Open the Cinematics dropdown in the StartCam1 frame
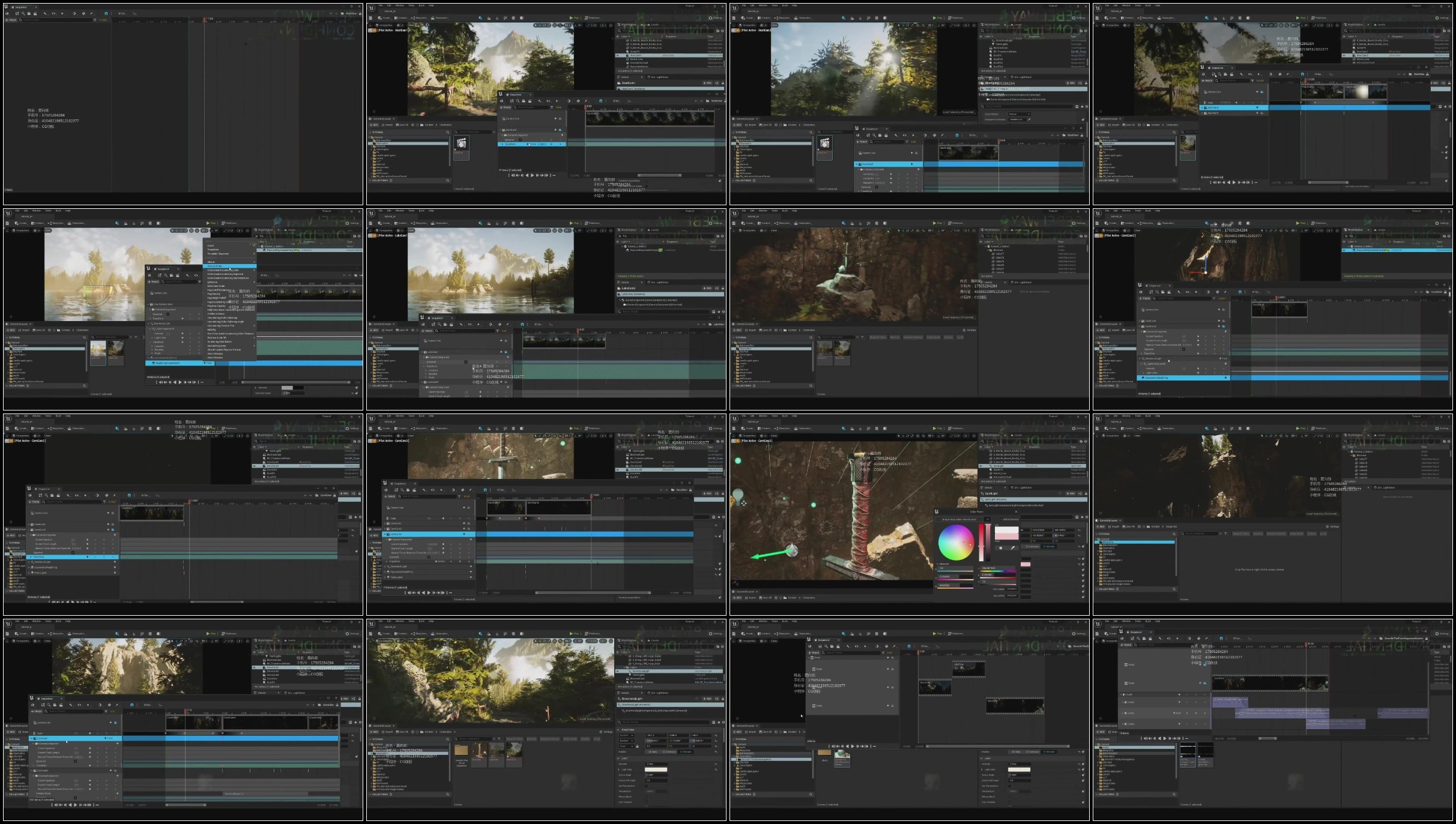Viewport: 1456px width, 824px height. (440, 18)
